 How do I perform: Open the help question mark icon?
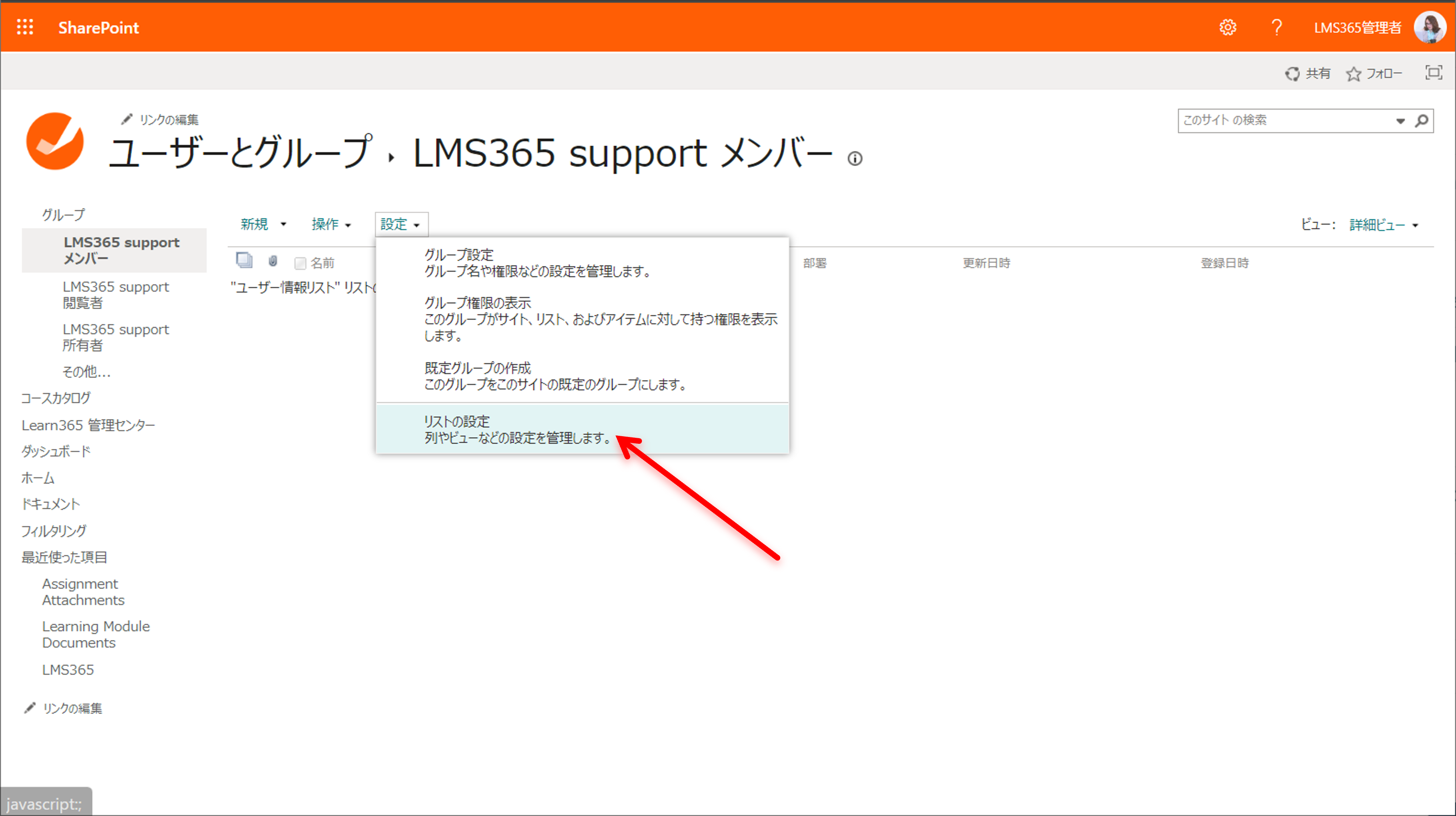point(1276,27)
